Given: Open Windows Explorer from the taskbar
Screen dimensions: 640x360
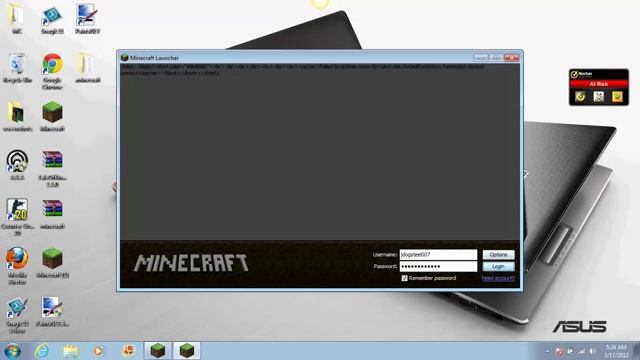Looking at the screenshot, I should 71,351.
